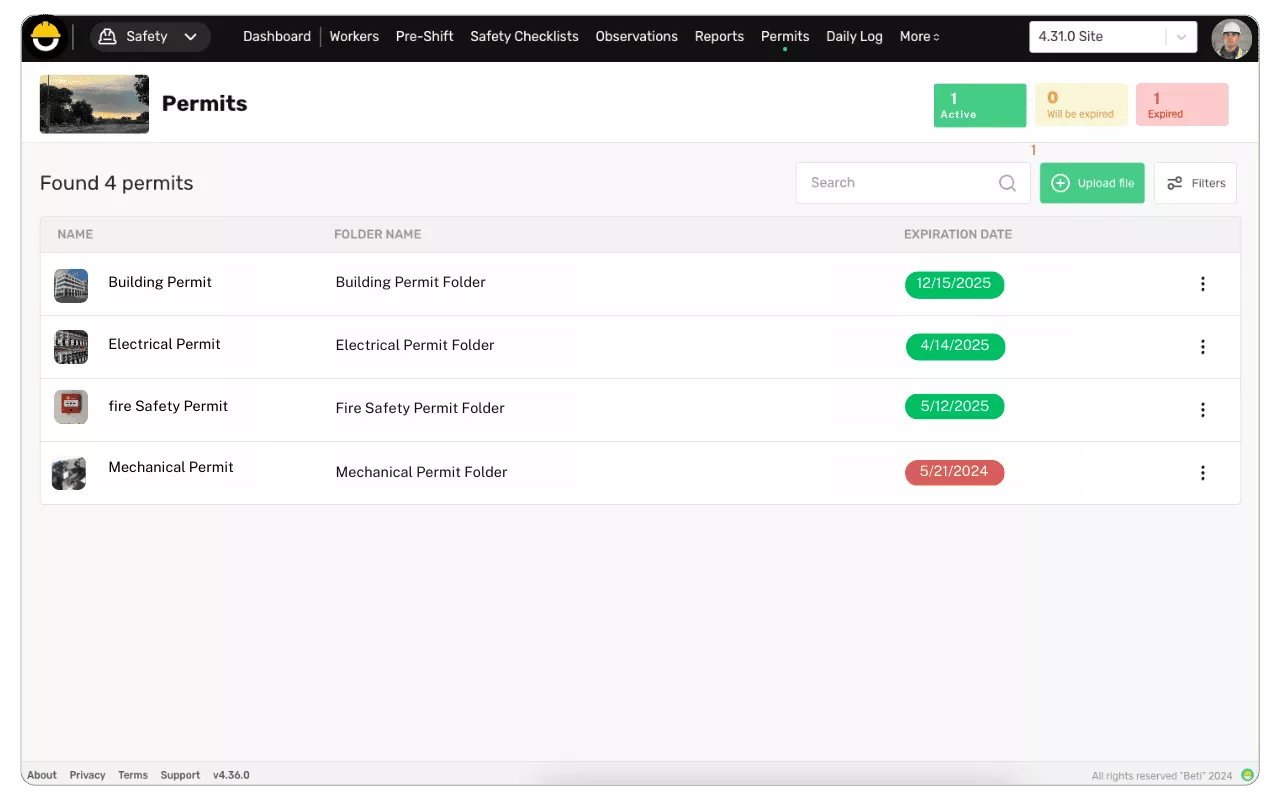Screen dimensions: 1280x800
Task: Open the 4.31.0 Site selector
Action: coord(1112,37)
